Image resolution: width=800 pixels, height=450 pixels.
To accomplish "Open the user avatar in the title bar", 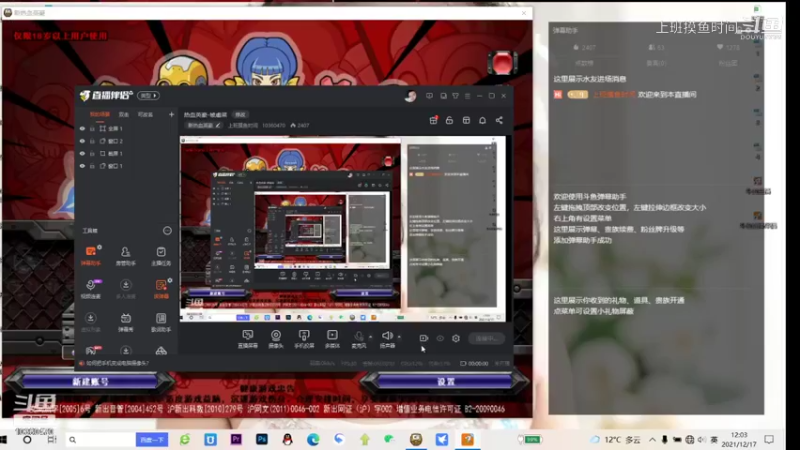I will tap(410, 96).
